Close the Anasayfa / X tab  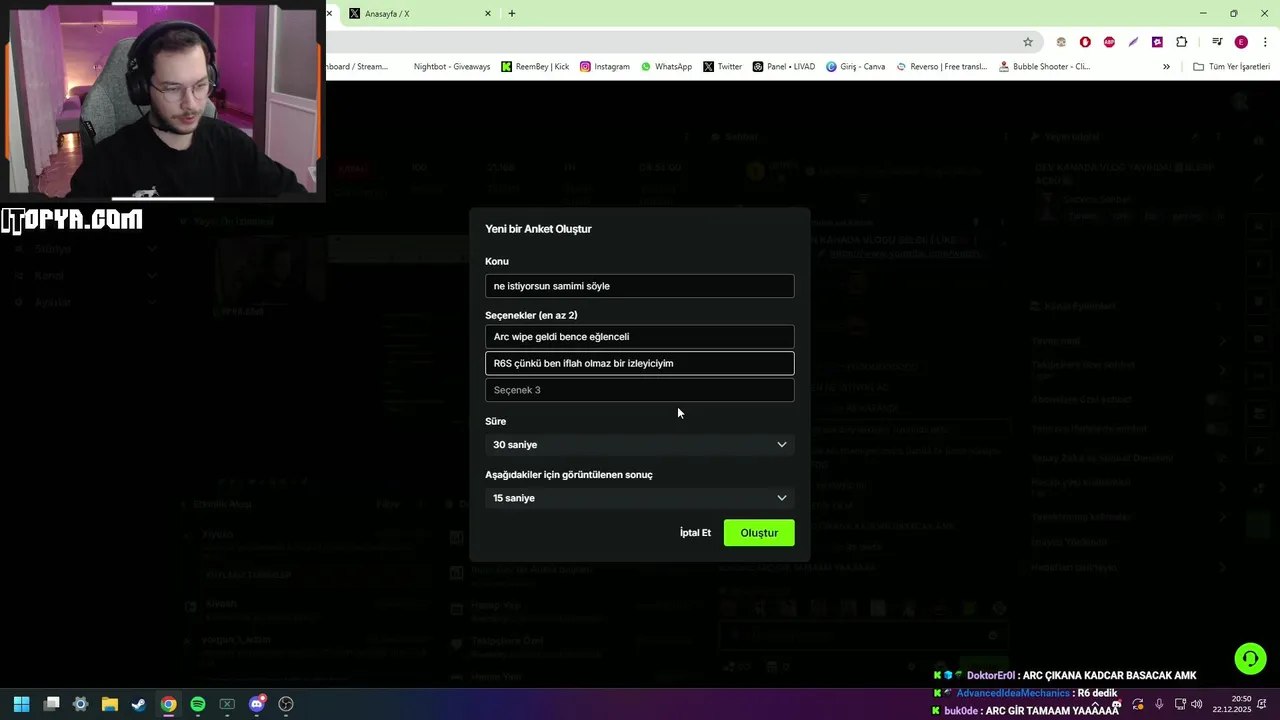point(488,14)
